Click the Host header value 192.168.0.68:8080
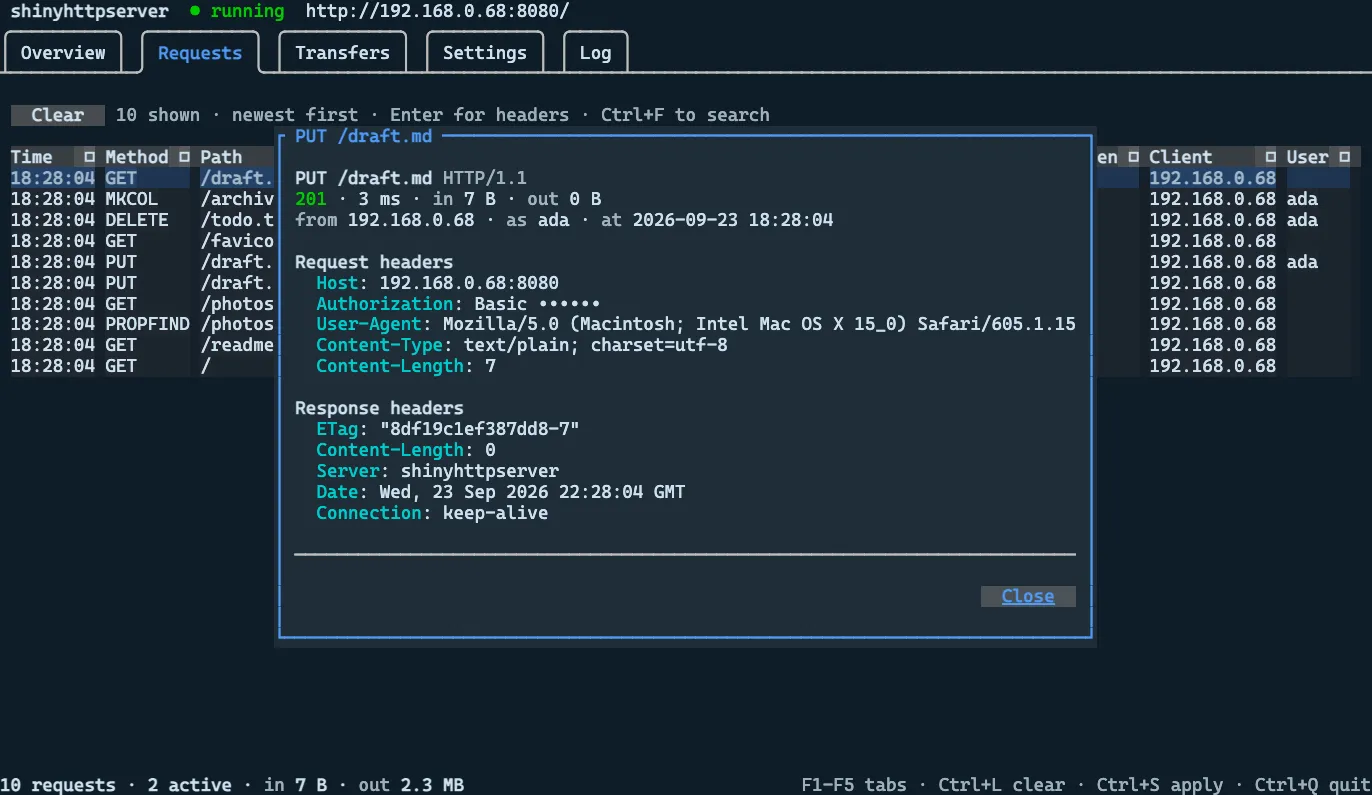Viewport: 1372px width, 795px height. click(469, 283)
